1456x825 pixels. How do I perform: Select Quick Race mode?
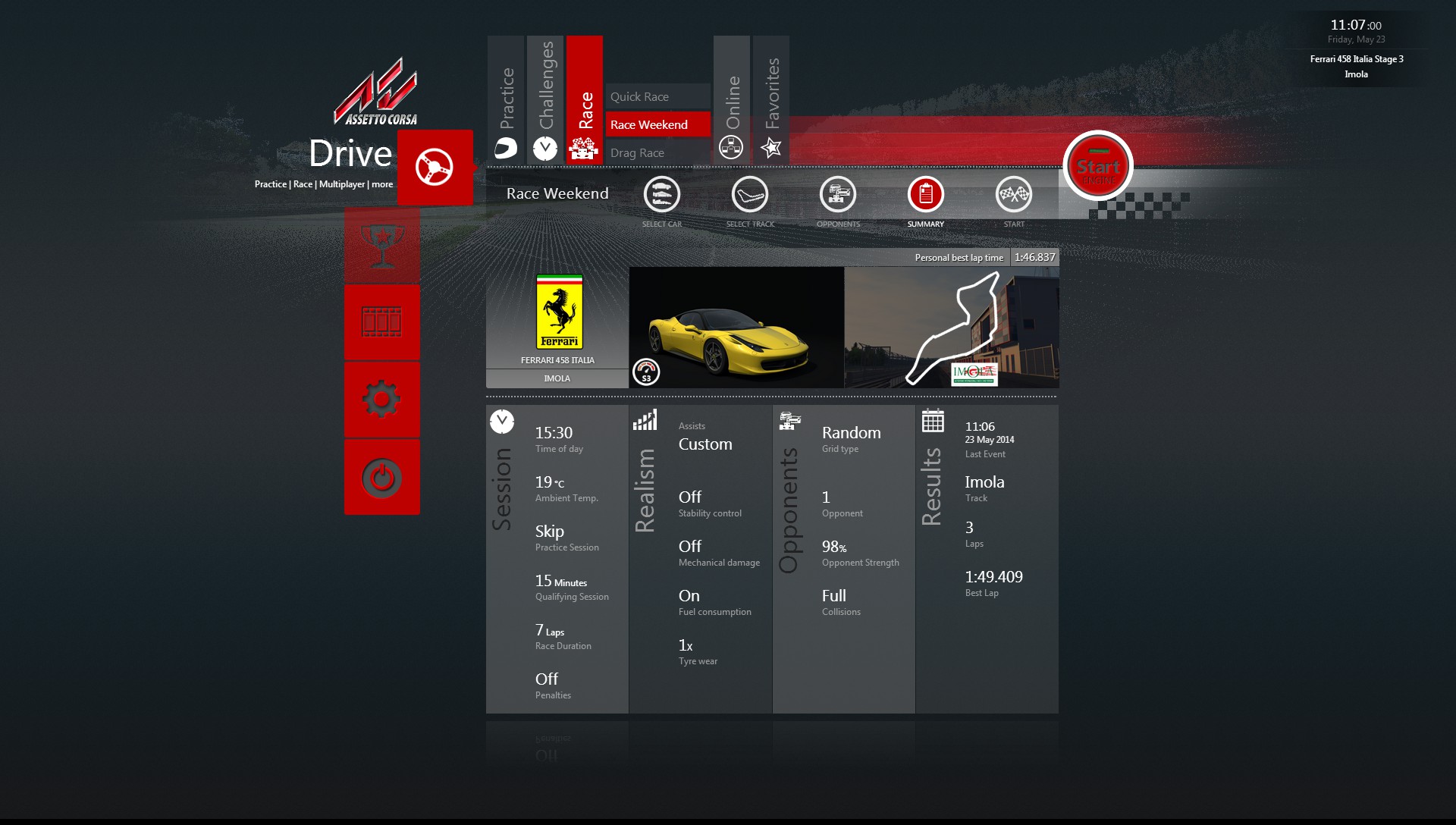click(657, 96)
